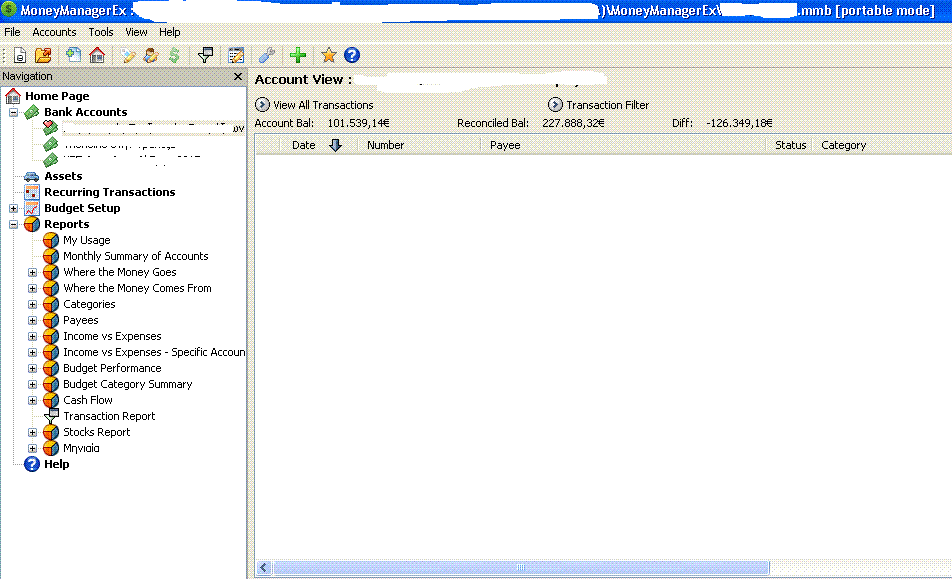Click the Transaction Report funnel icon in the tree
952x579 pixels.
point(52,416)
